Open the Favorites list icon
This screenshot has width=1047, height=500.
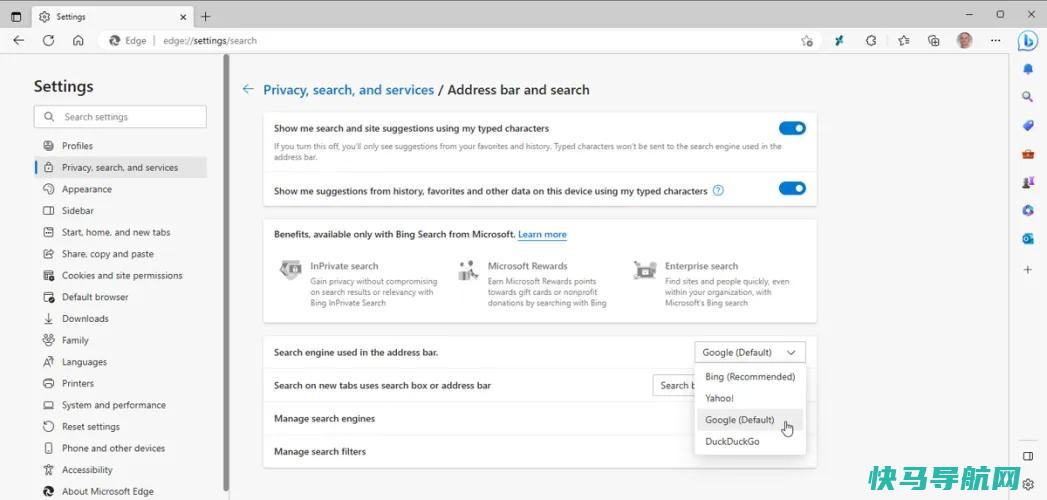coord(903,41)
